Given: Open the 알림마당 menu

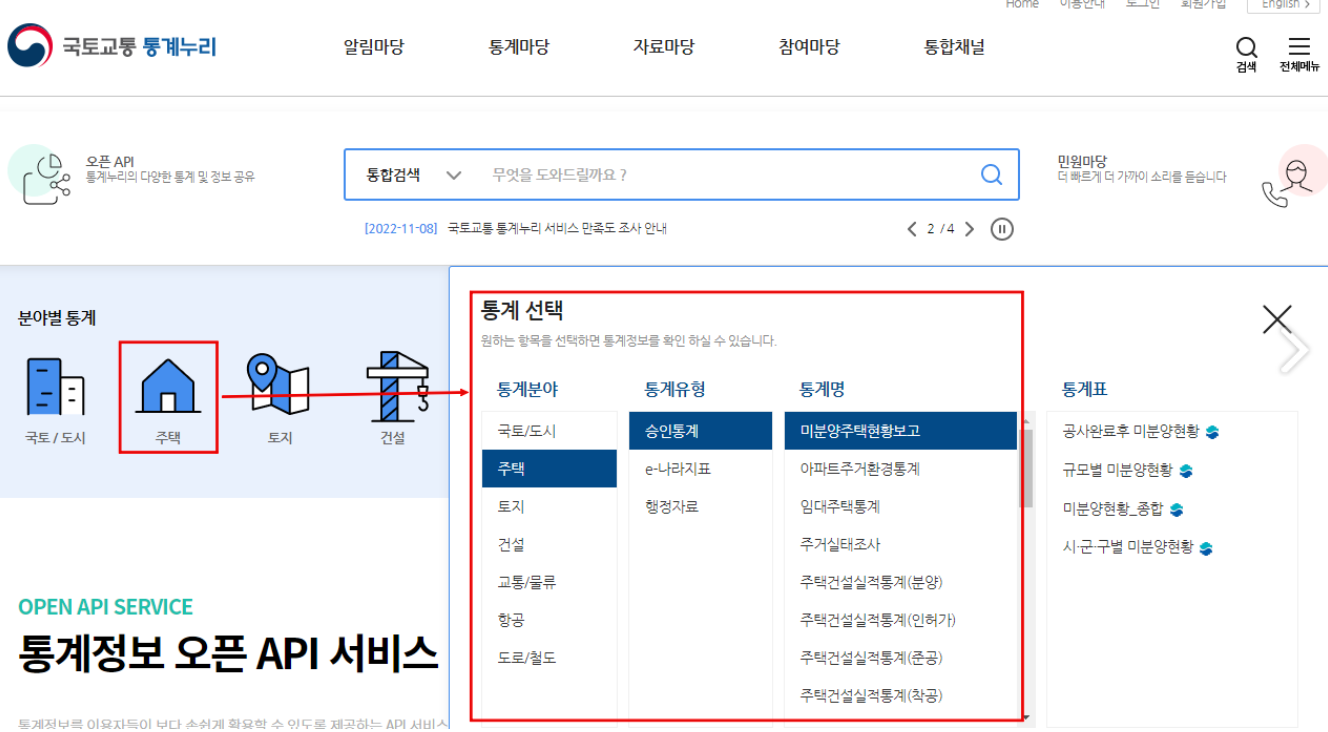Looking at the screenshot, I should (x=372, y=46).
